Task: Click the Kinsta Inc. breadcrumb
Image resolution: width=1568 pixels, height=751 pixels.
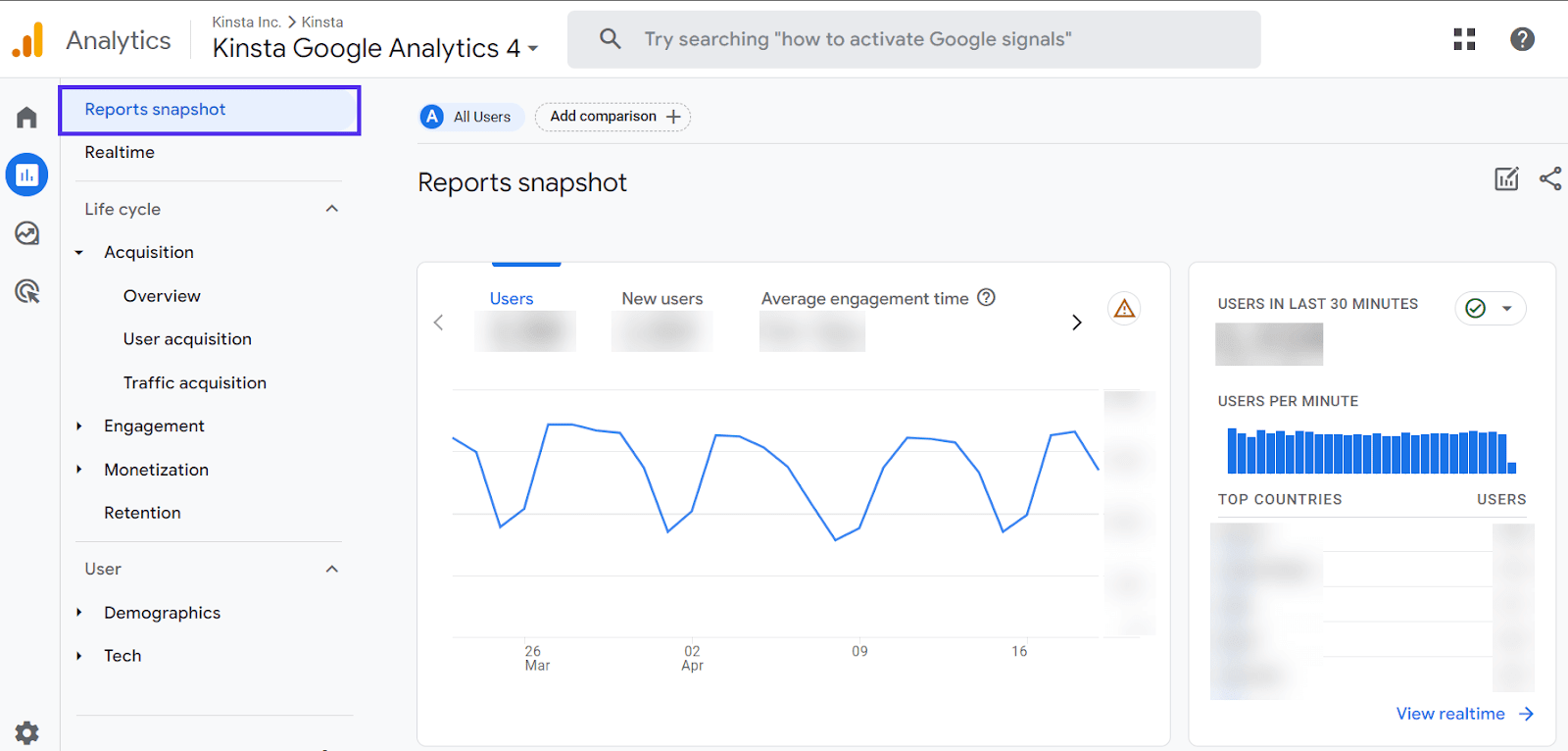Action: click(246, 22)
